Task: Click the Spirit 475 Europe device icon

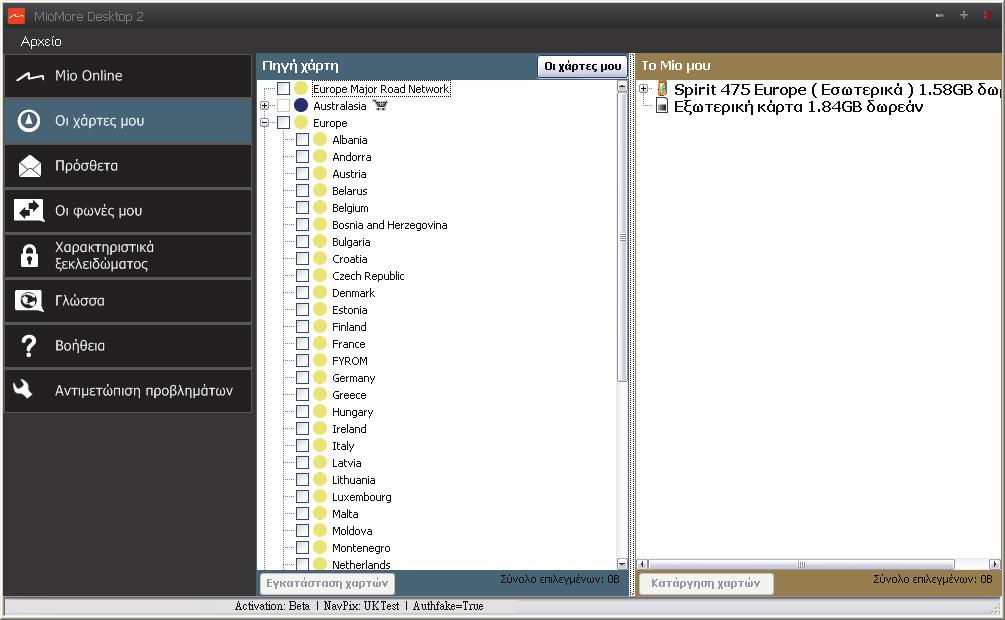Action: pyautogui.click(x=662, y=88)
